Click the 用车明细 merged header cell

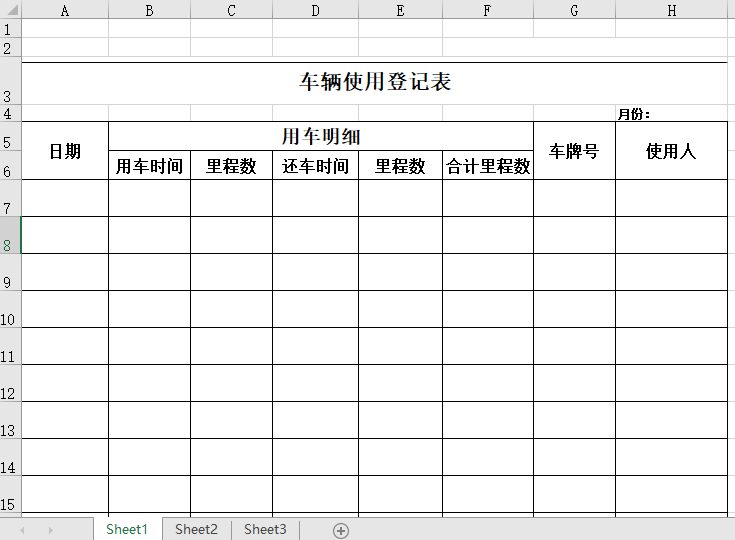[x=321, y=136]
